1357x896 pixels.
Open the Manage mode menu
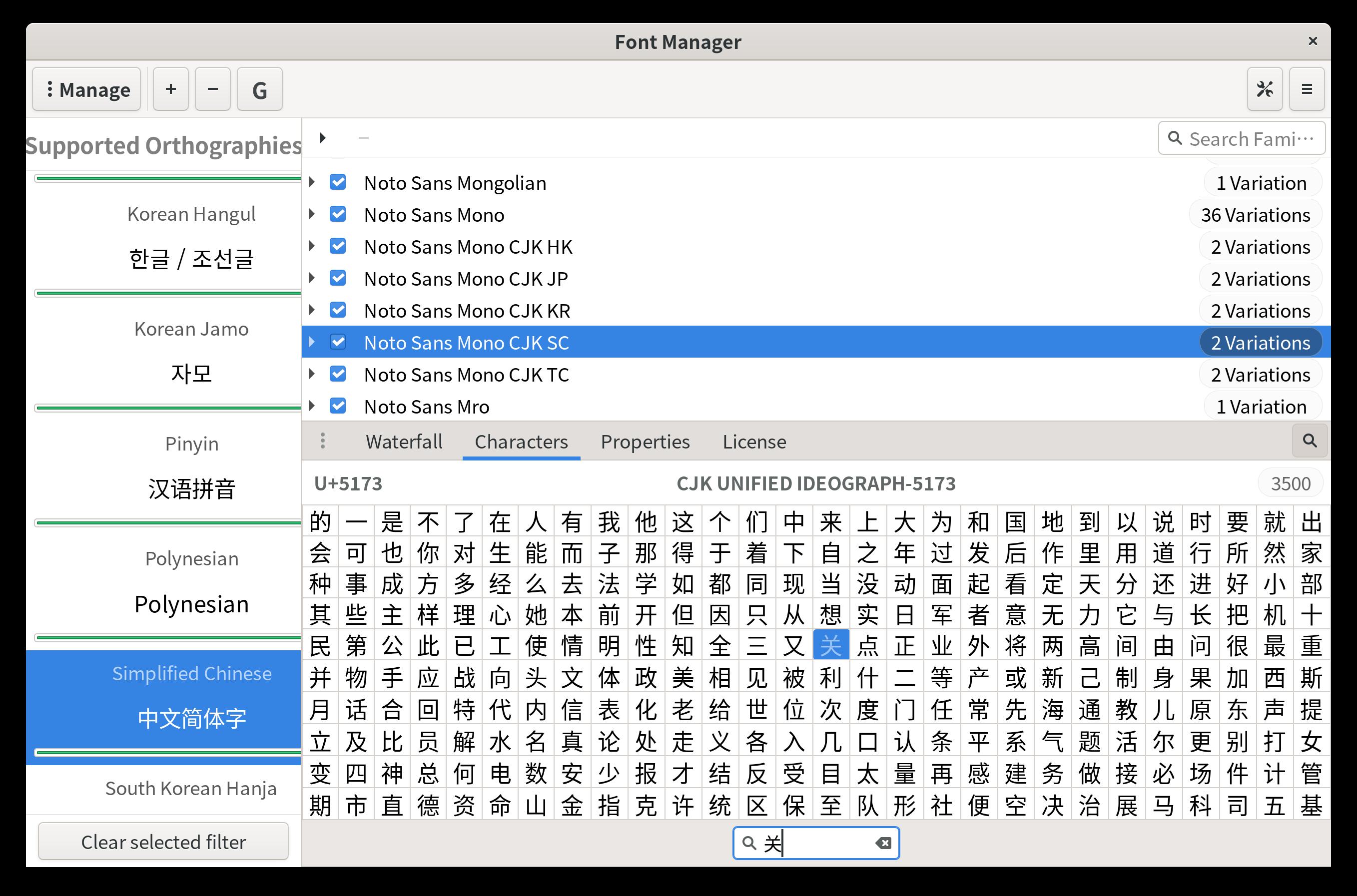pos(86,89)
